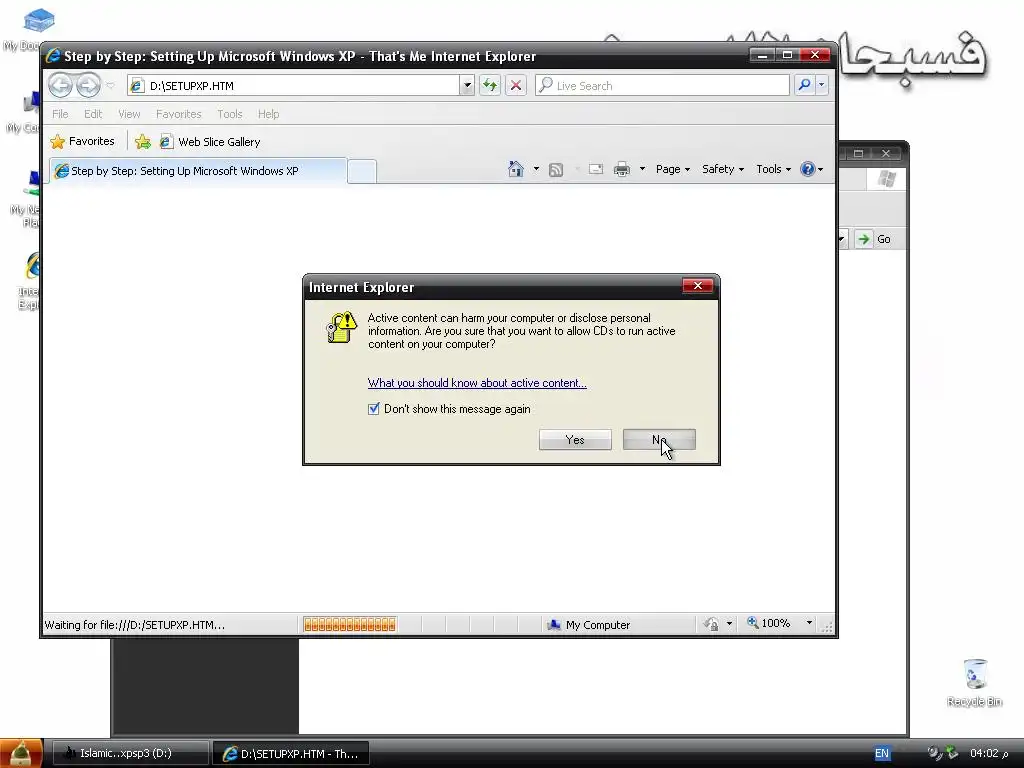The height and width of the screenshot is (768, 1024).
Task: Open the Help menu
Action: click(x=268, y=114)
